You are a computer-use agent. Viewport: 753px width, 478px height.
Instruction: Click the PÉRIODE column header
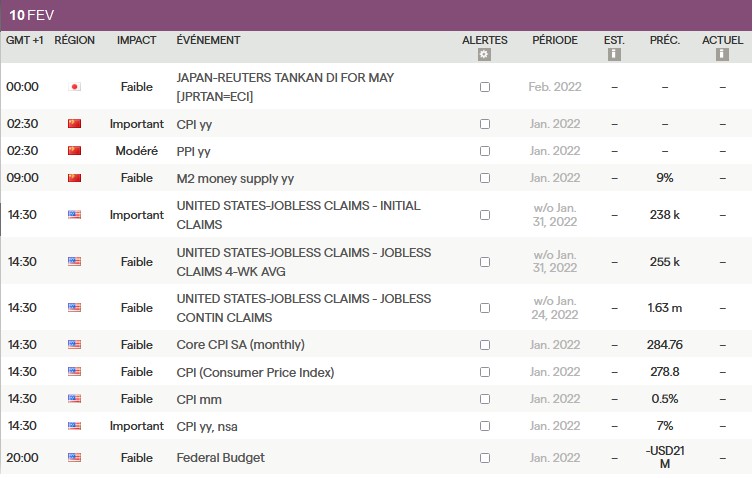(554, 40)
